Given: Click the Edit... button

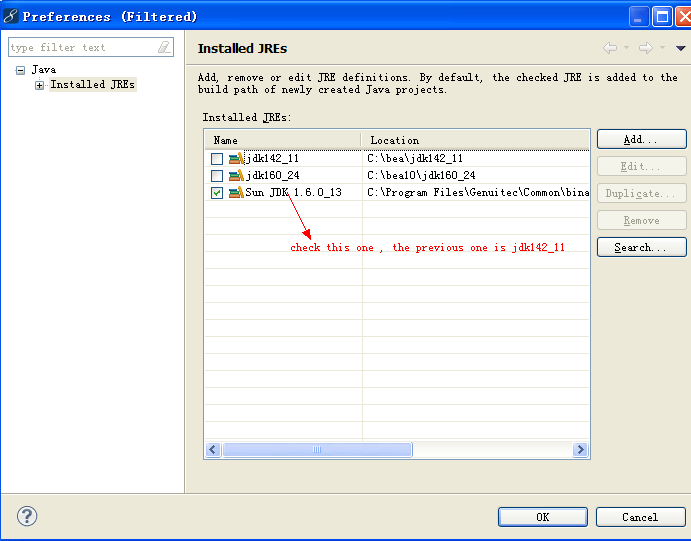Looking at the screenshot, I should (642, 166).
